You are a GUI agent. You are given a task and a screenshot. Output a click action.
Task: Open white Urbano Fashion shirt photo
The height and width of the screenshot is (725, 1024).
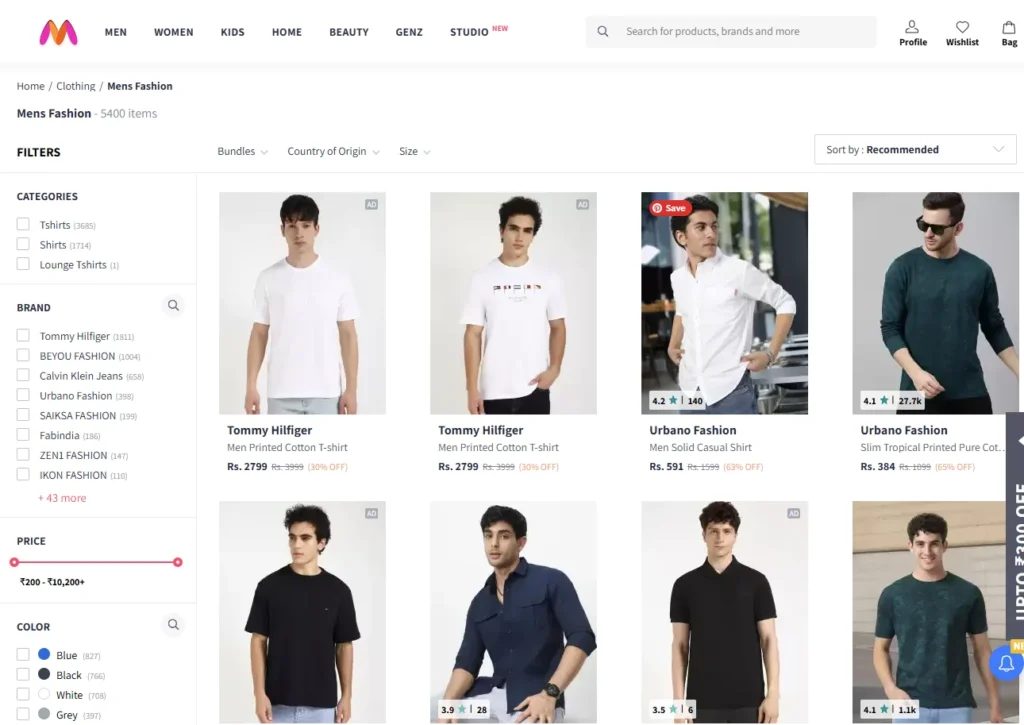(724, 303)
